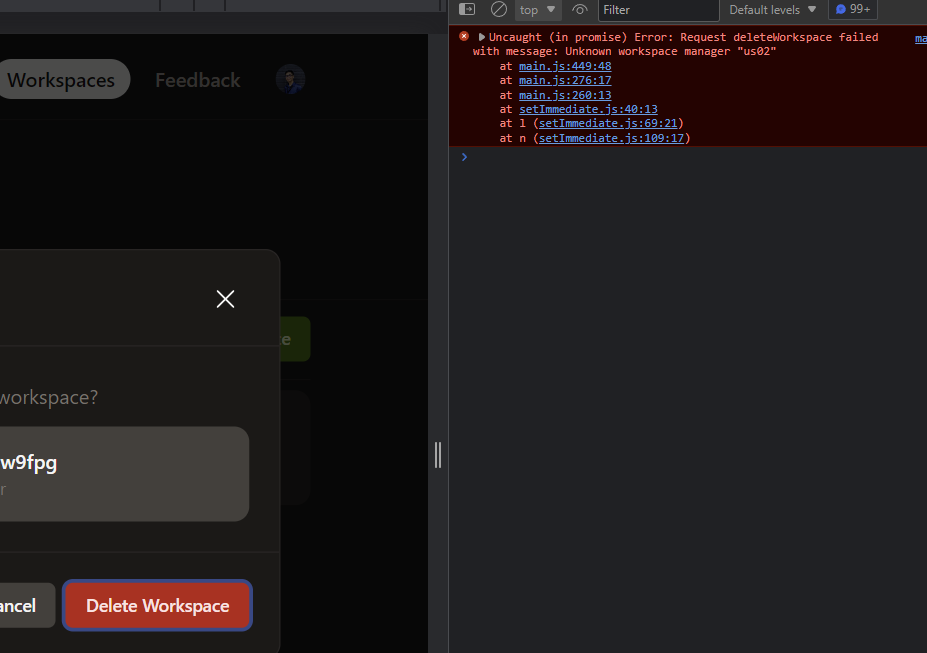Clear the DevTools console
This screenshot has height=653, width=927.
(499, 9)
